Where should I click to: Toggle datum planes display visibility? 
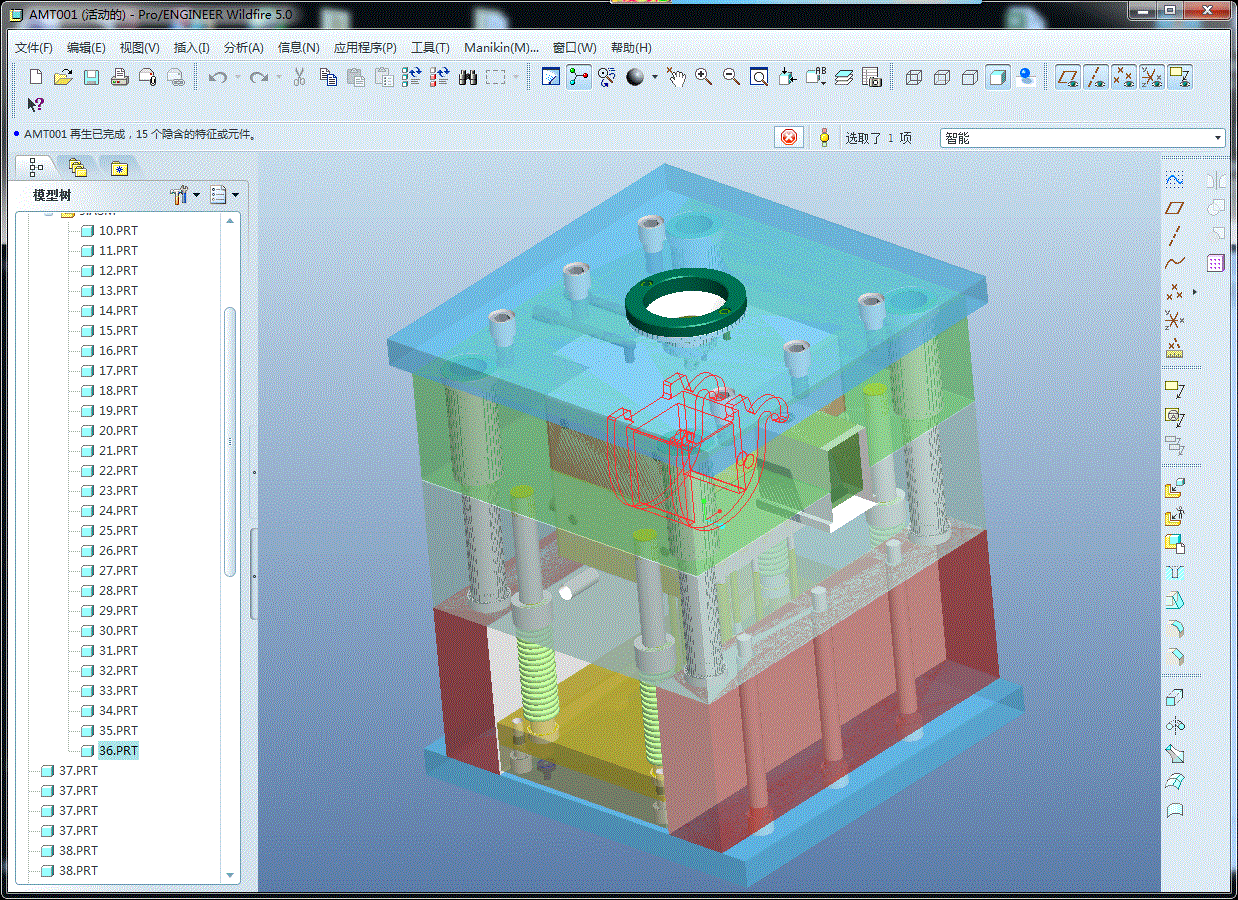click(1069, 77)
